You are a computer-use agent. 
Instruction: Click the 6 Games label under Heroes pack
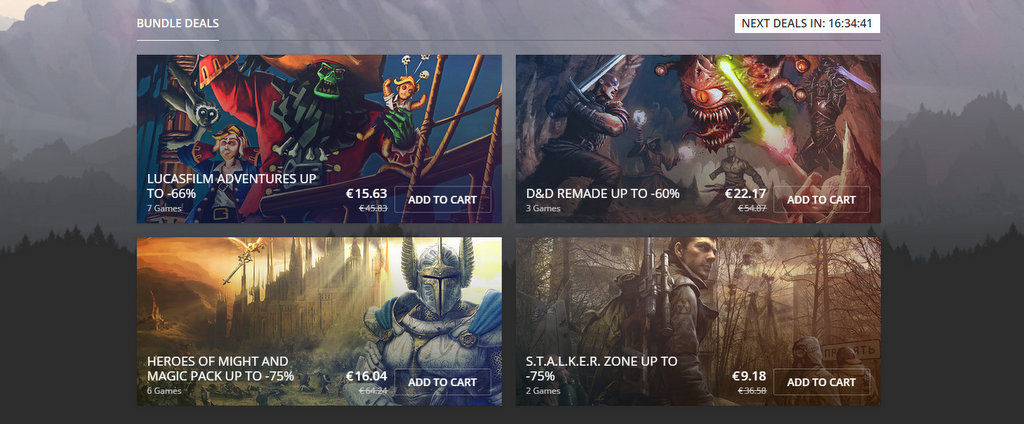[164, 391]
